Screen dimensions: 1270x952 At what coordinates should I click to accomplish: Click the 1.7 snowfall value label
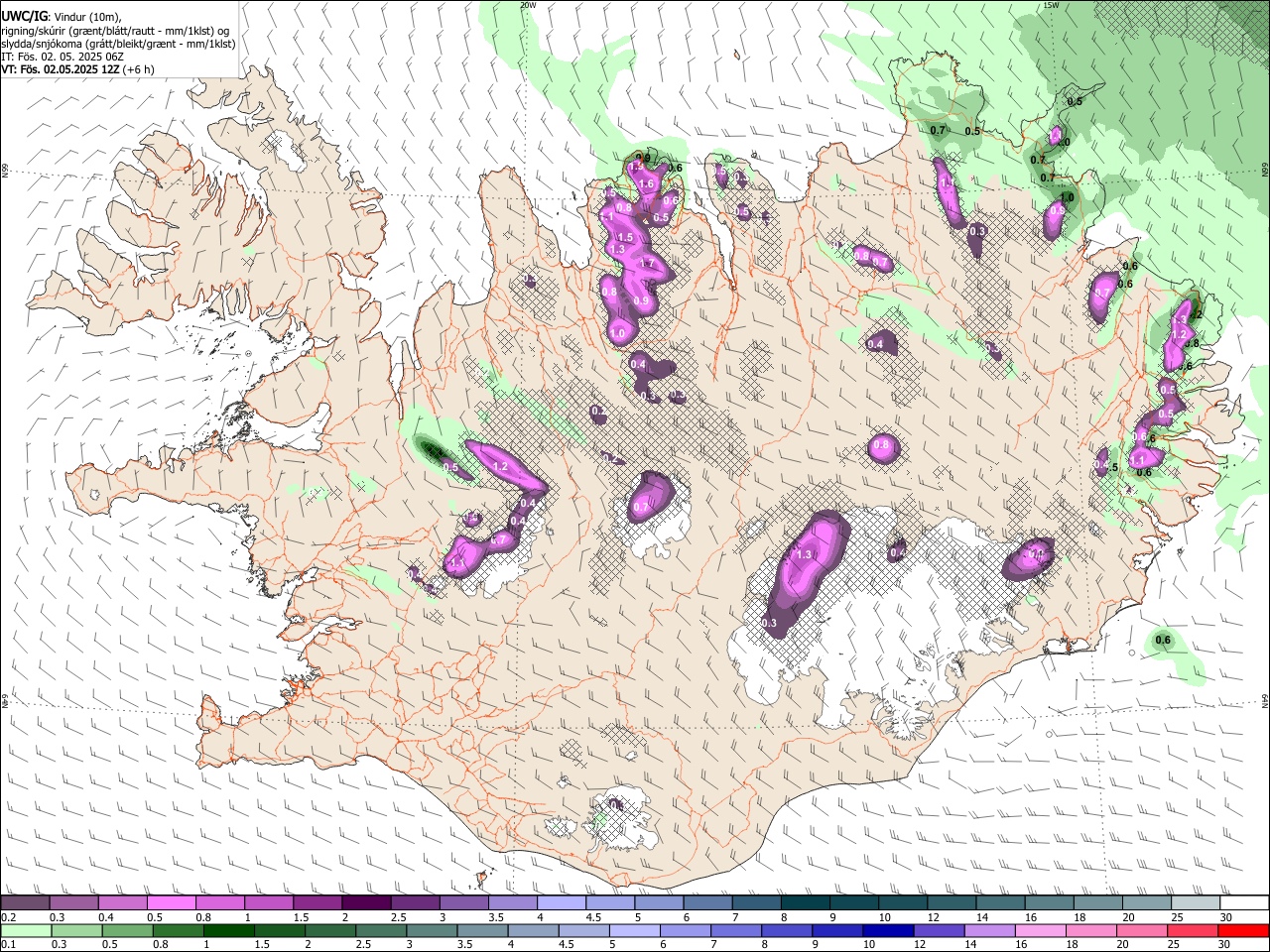pyautogui.click(x=647, y=263)
